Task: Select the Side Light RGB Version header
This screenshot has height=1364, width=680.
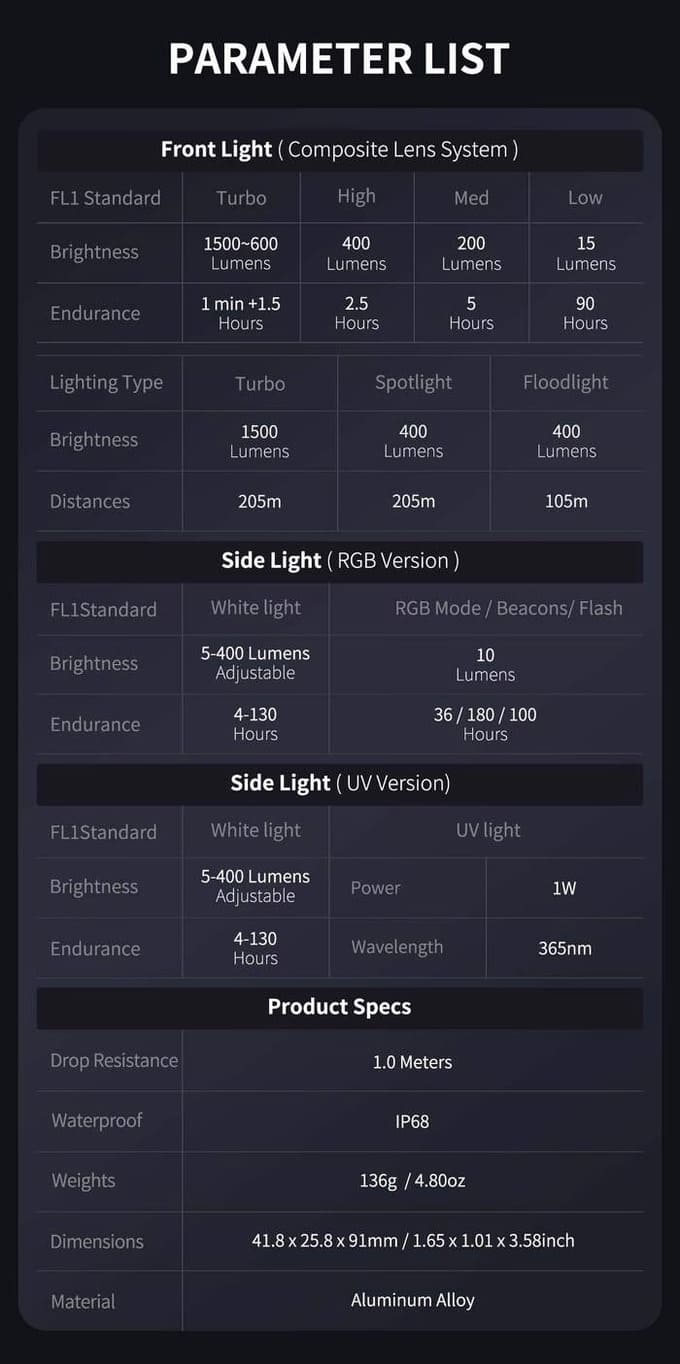Action: point(339,561)
